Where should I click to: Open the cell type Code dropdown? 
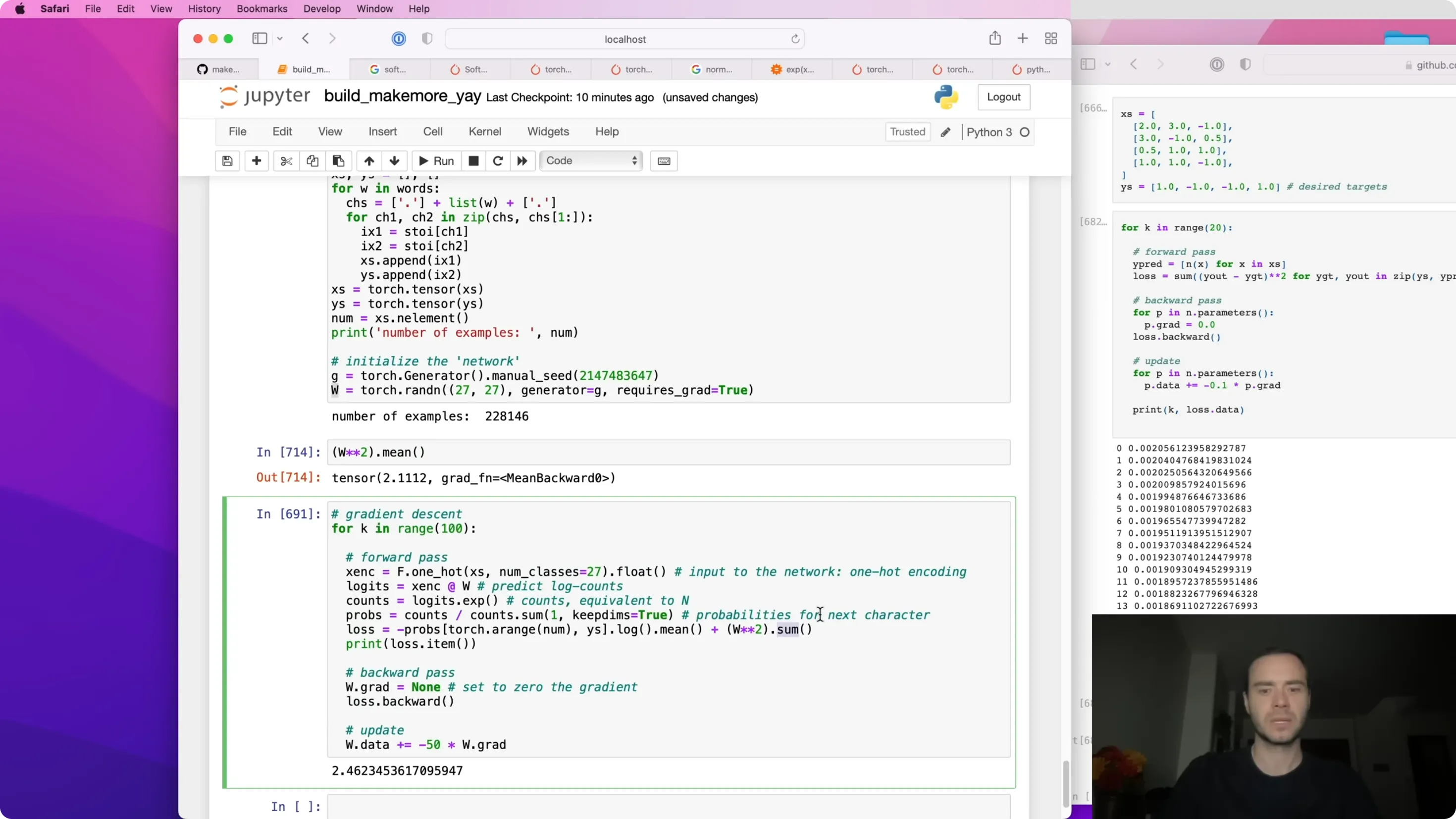coord(591,161)
